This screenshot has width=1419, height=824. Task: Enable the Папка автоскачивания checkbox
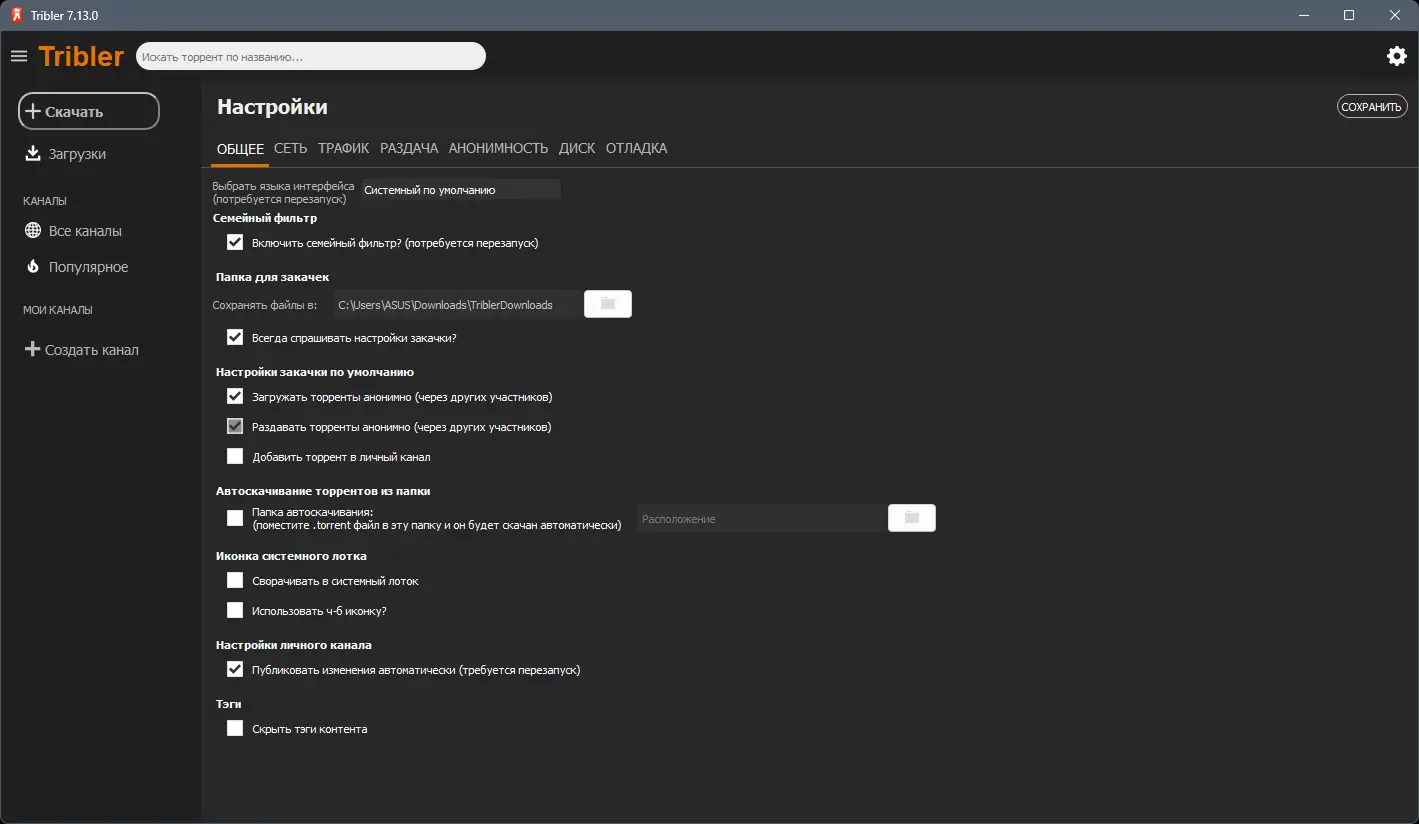[x=235, y=518]
